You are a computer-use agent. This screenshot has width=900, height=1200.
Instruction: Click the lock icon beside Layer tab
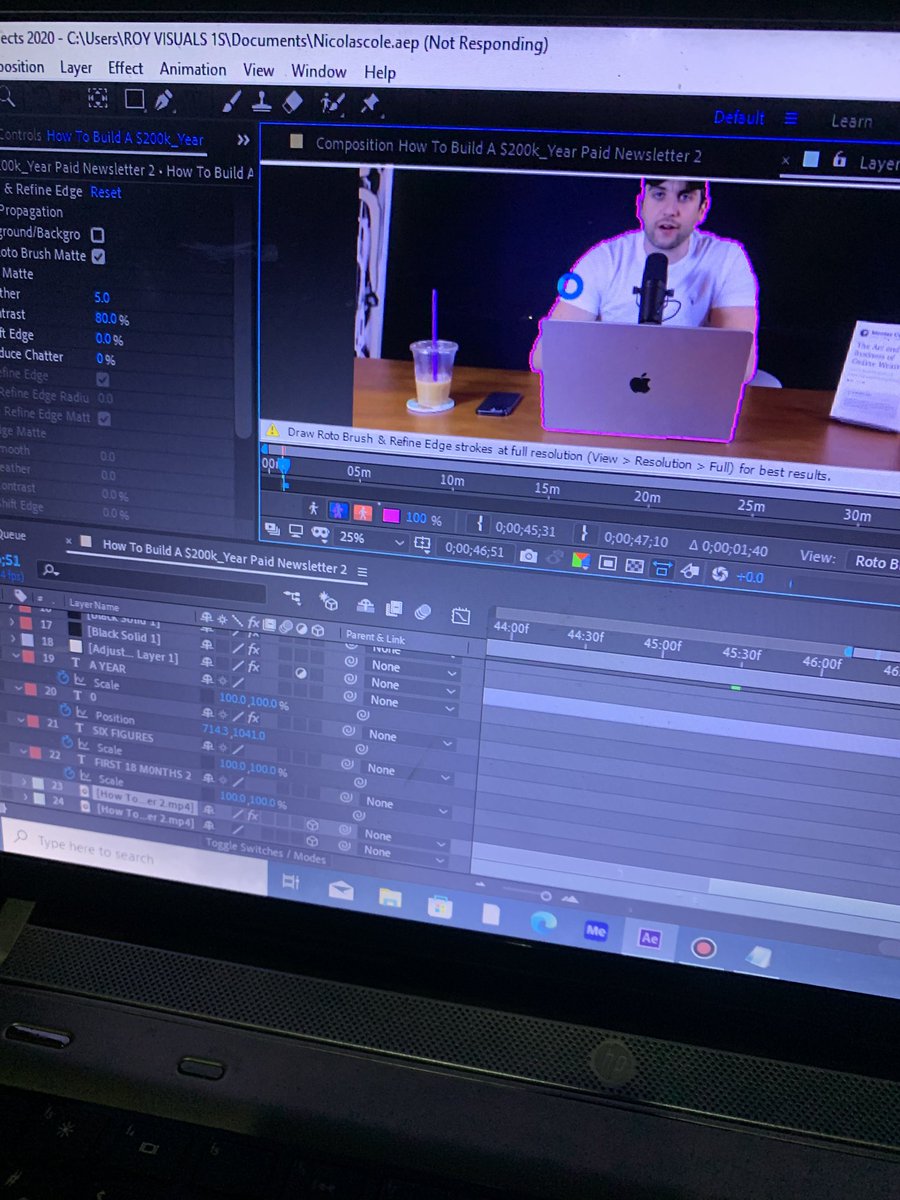(840, 160)
